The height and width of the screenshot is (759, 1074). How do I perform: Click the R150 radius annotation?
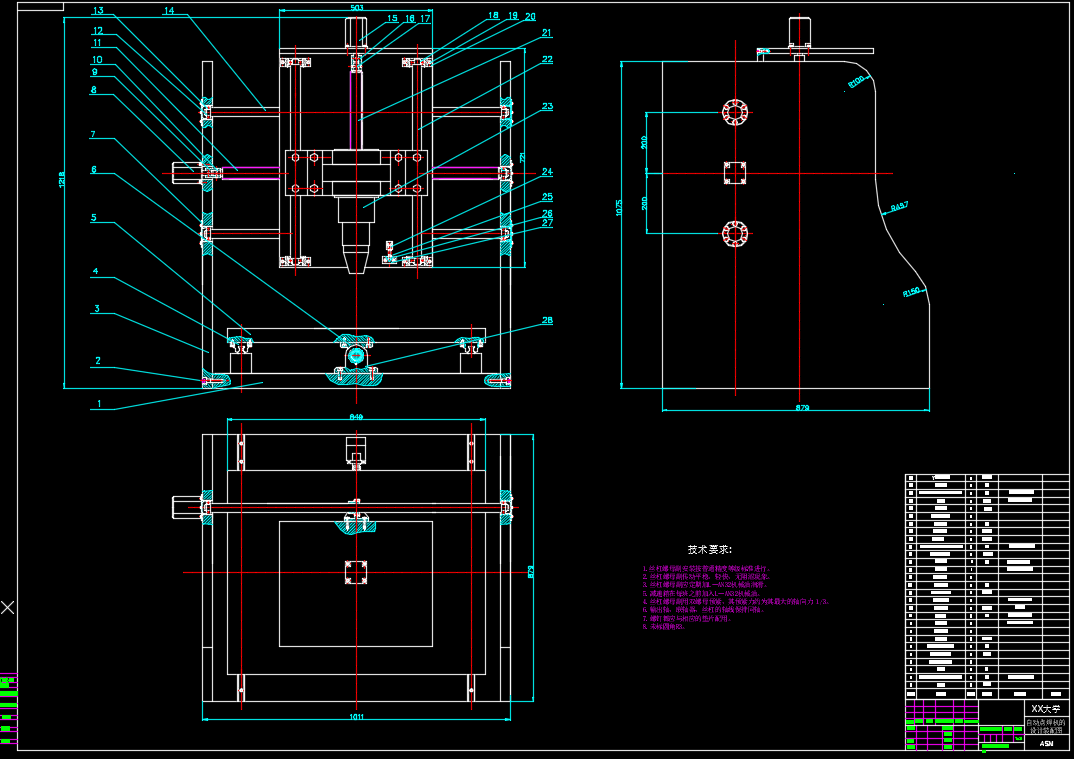[x=910, y=293]
